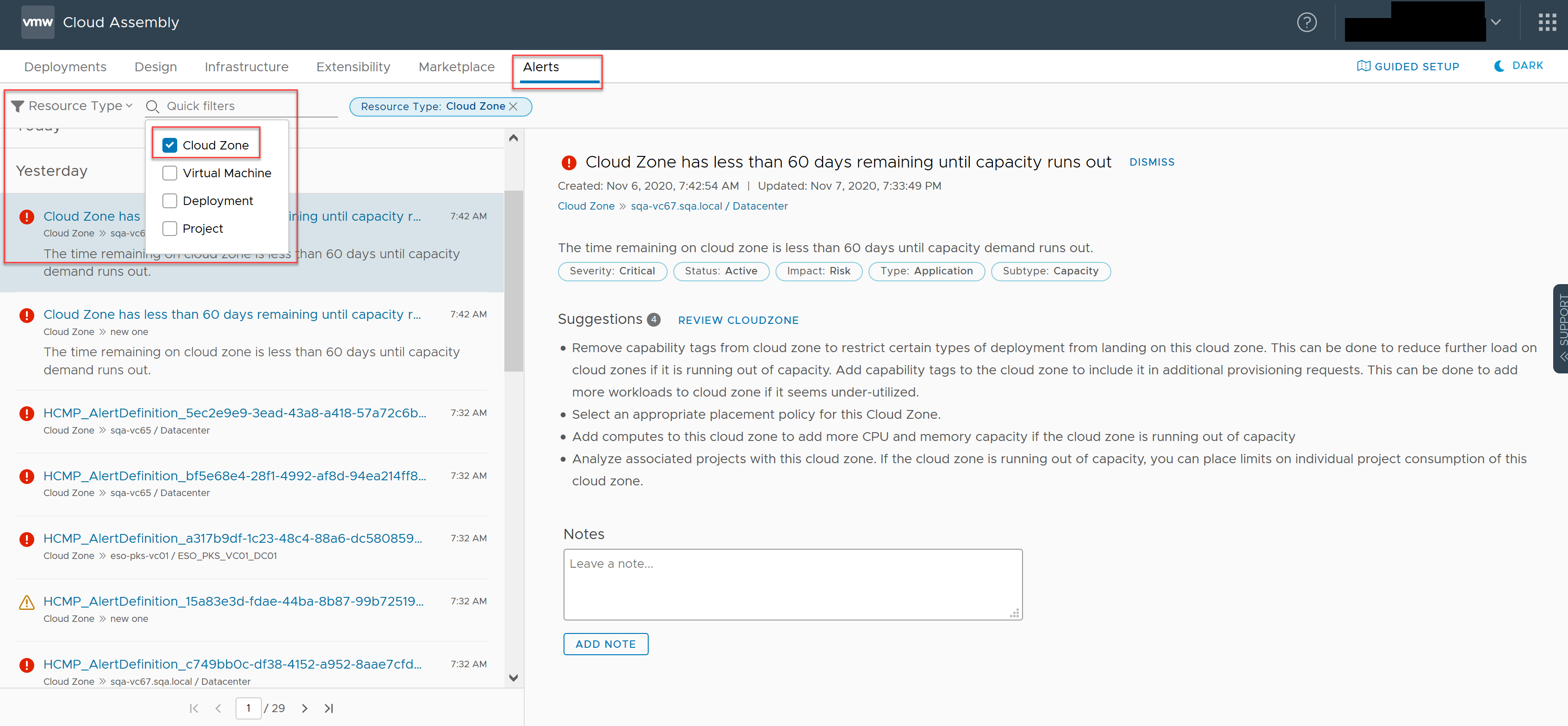Open Guided Setup

(1408, 66)
